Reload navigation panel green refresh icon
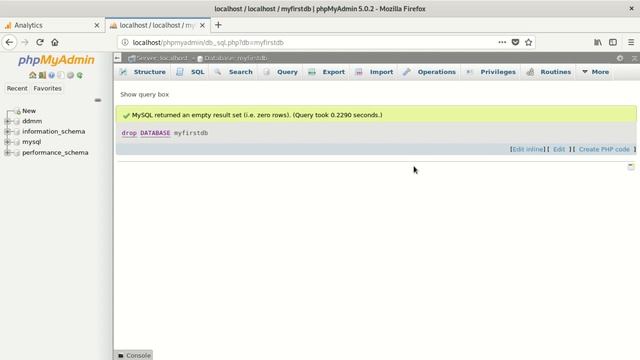The image size is (640, 360). (80, 75)
